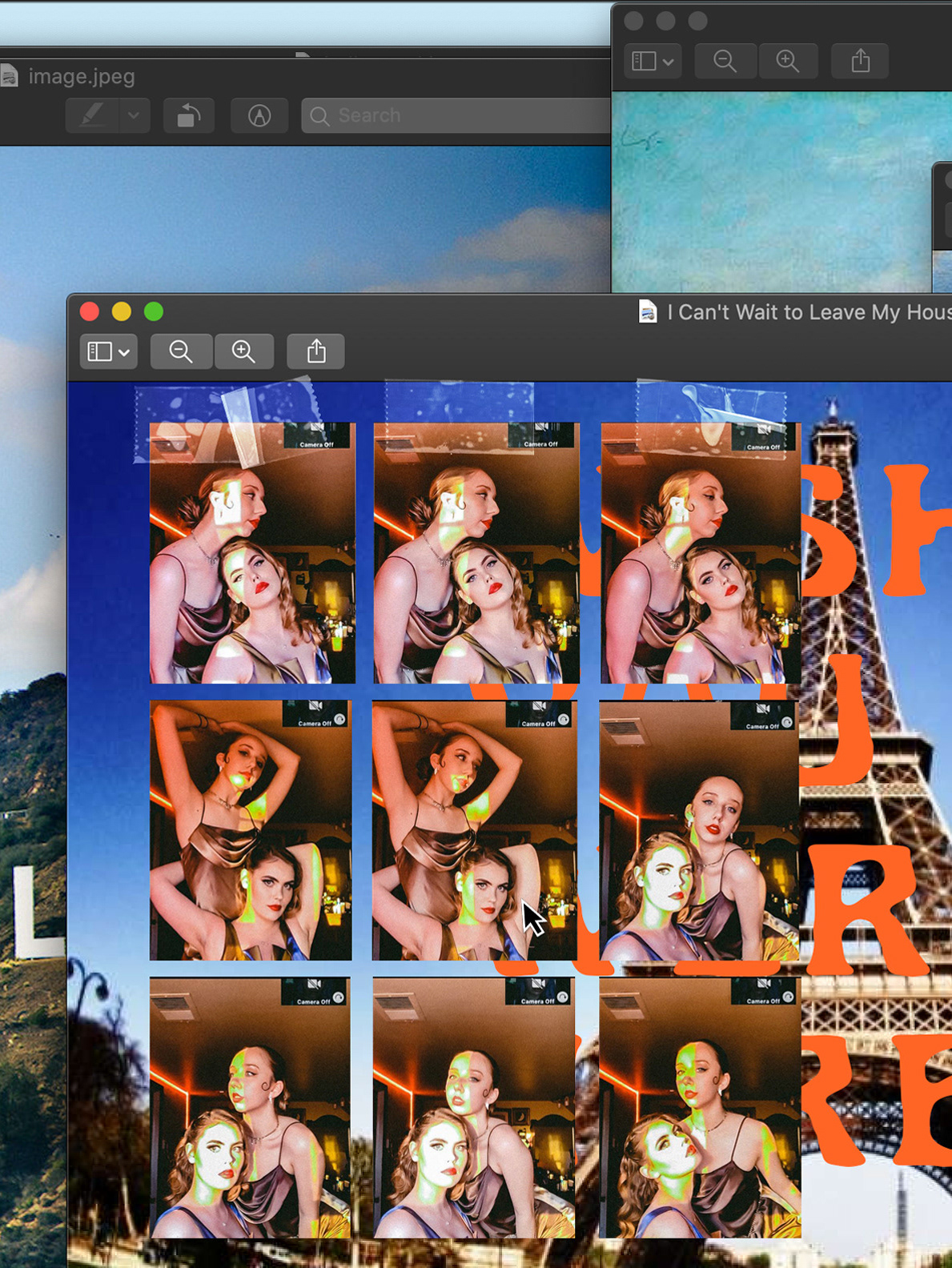Select the middle-left photo with raised arms
The height and width of the screenshot is (1268, 952).
(251, 830)
